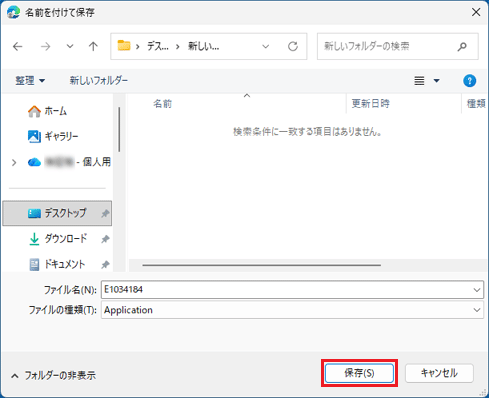489x398 pixels.
Task: Go forward using the right arrow
Action: [x=45, y=46]
